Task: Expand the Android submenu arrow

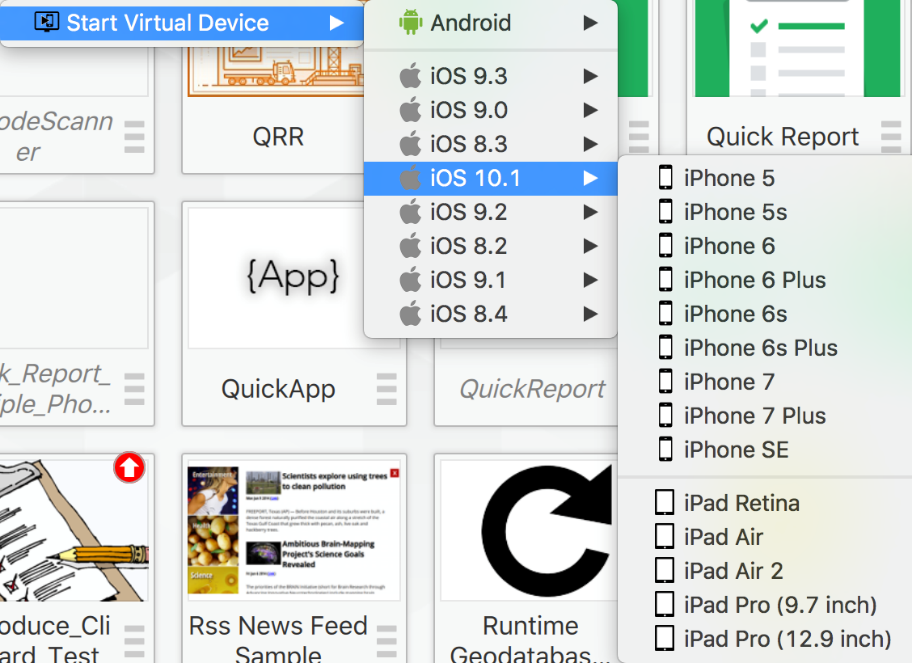Action: tap(590, 23)
